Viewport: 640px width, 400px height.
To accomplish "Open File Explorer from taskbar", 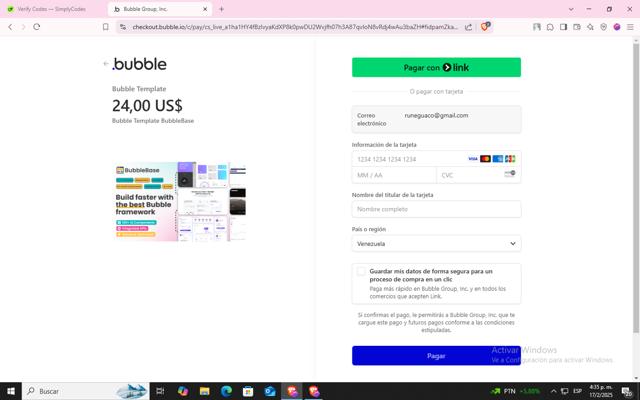I will coord(204,391).
